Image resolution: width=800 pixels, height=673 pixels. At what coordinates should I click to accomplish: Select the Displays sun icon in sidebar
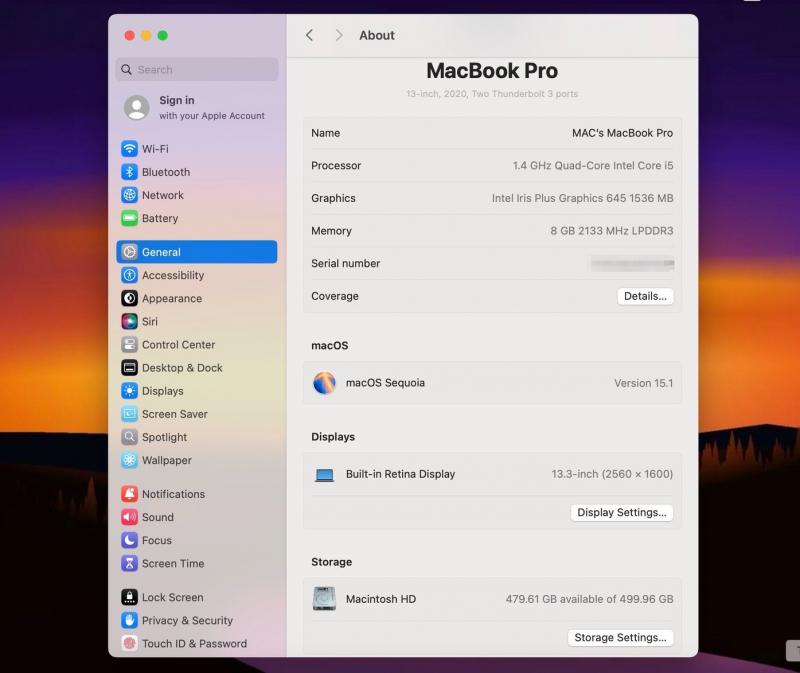coord(130,391)
